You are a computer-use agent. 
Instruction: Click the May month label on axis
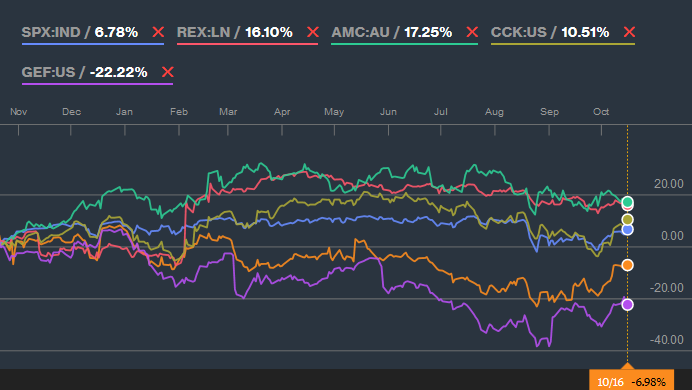[x=334, y=112]
